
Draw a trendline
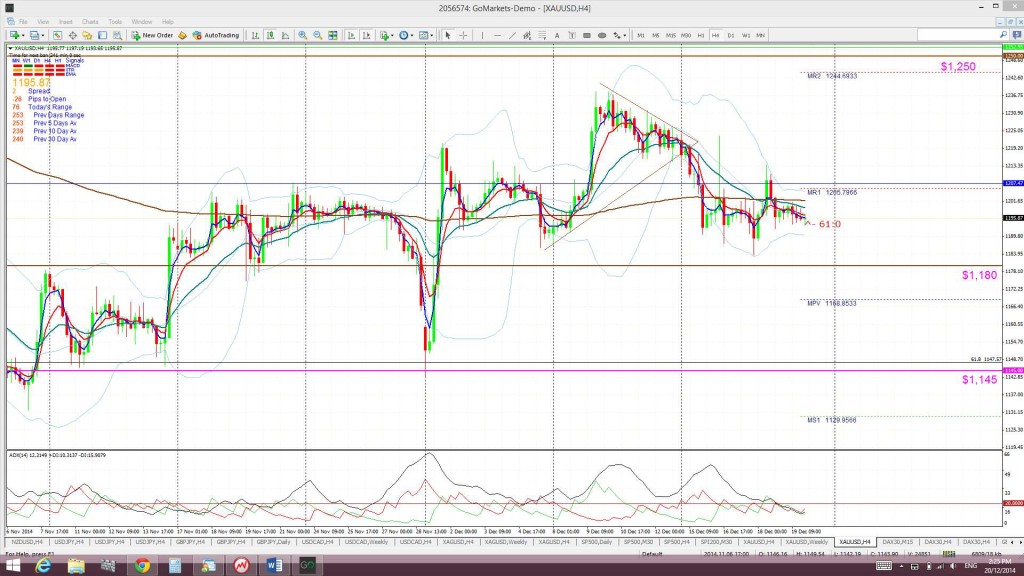click(512, 35)
